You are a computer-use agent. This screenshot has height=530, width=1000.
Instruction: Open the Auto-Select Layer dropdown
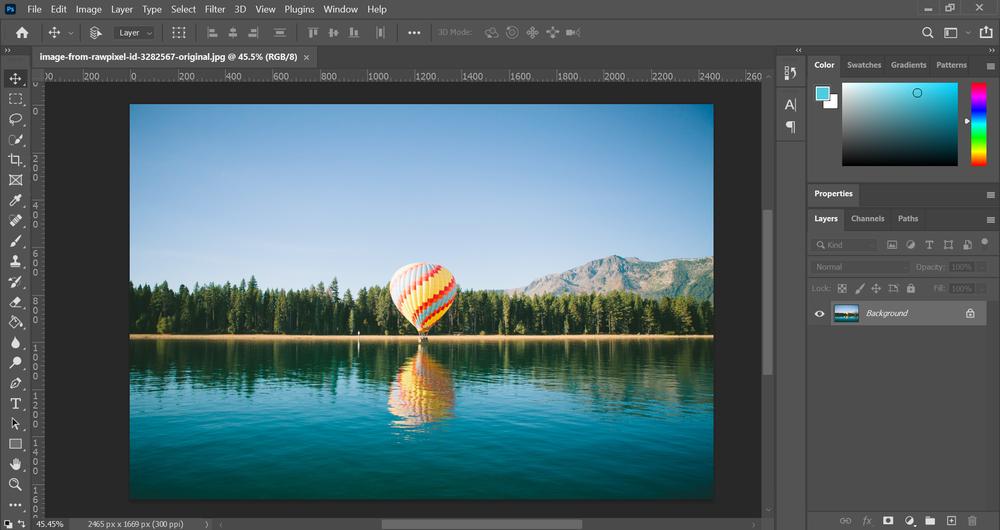click(135, 33)
